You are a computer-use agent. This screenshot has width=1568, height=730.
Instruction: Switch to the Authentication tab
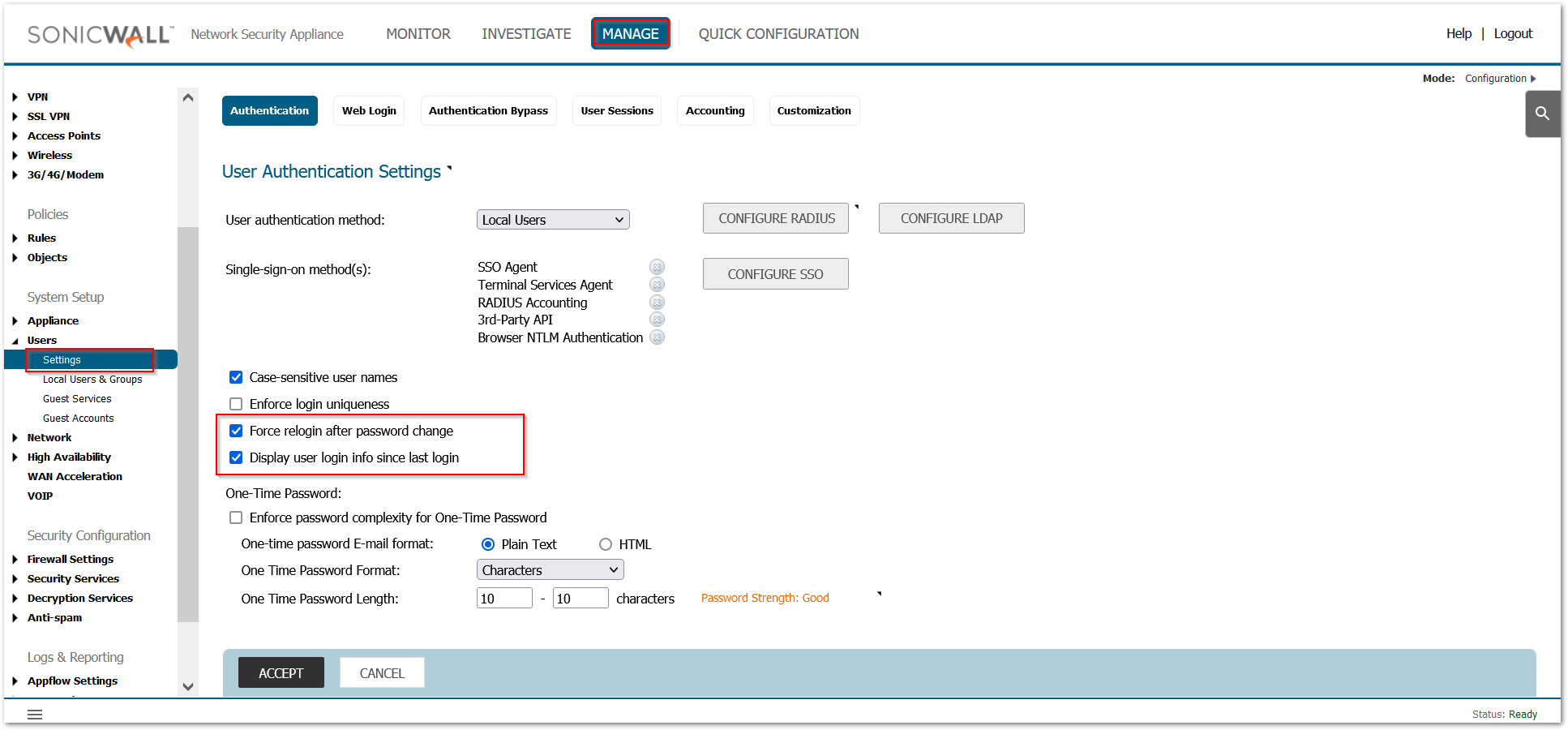(269, 110)
